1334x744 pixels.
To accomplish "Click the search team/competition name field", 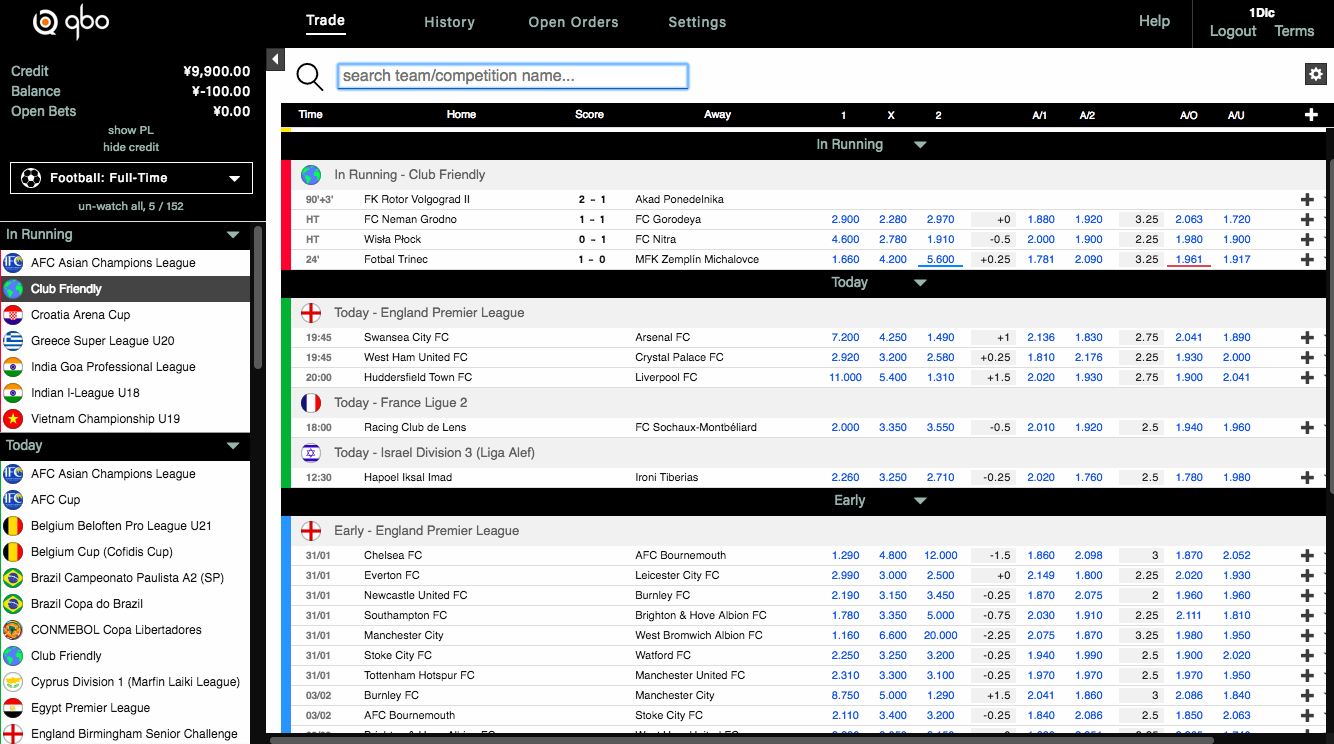I will point(513,76).
